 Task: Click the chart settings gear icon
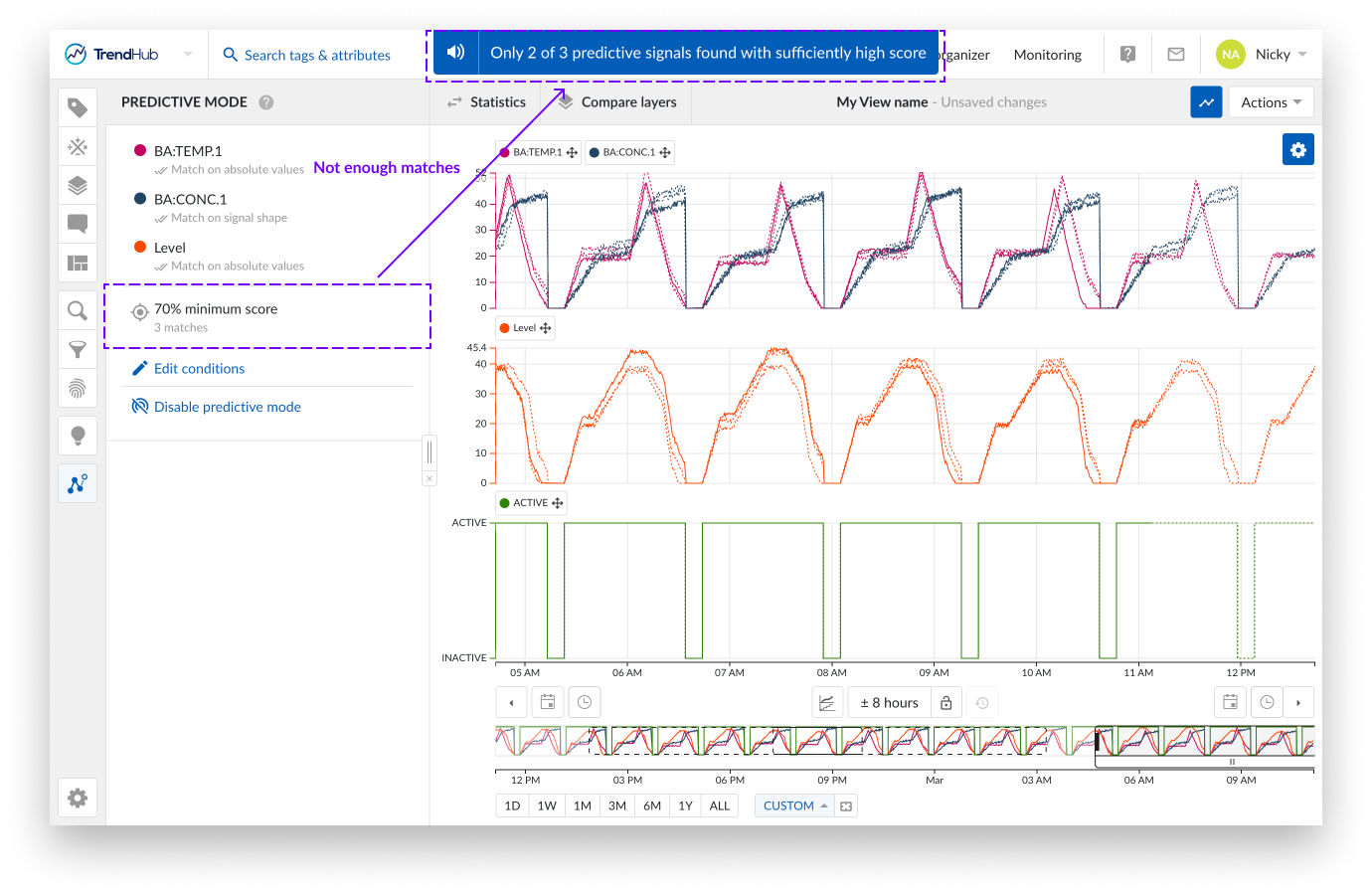[1297, 149]
